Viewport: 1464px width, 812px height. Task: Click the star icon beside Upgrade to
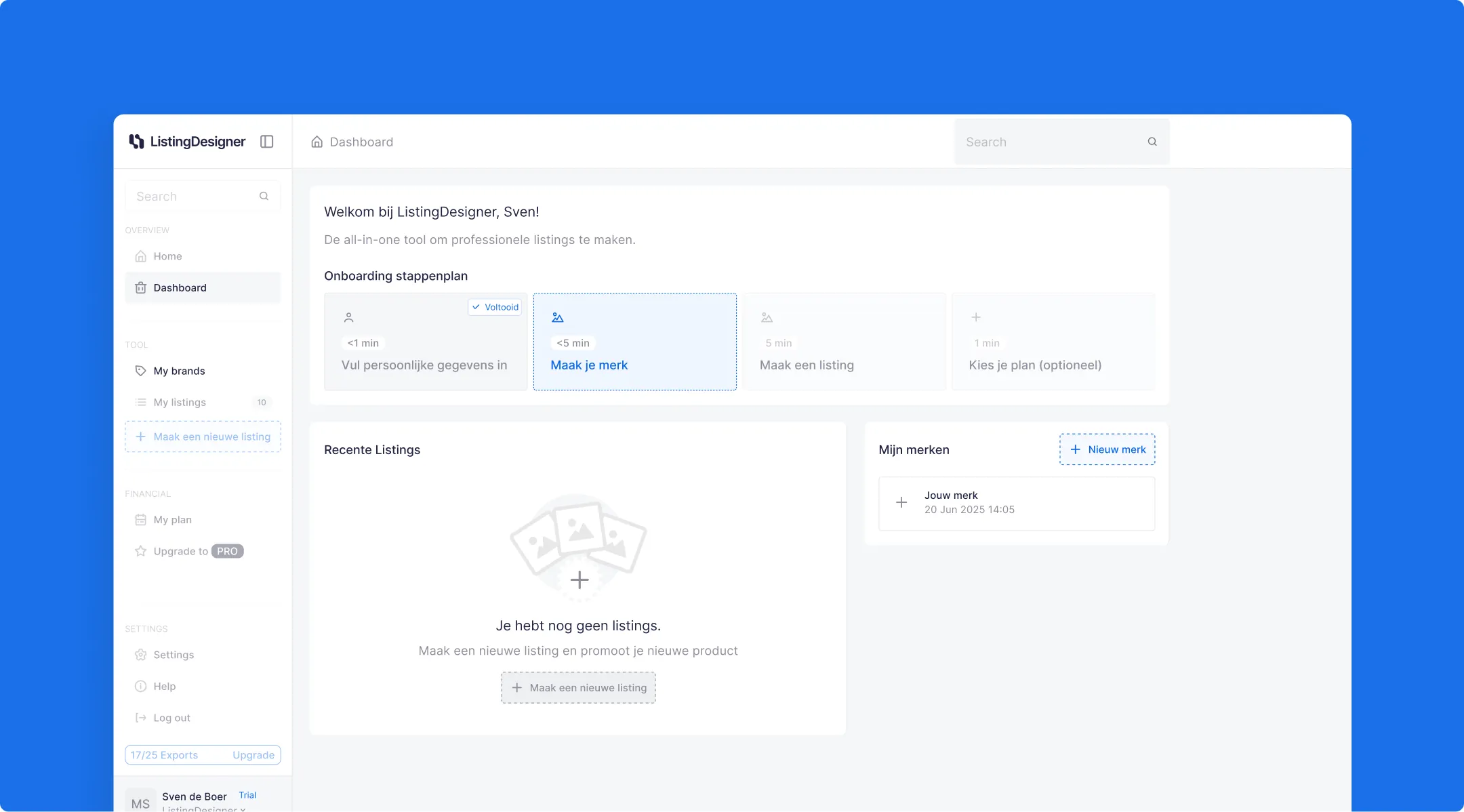point(141,551)
